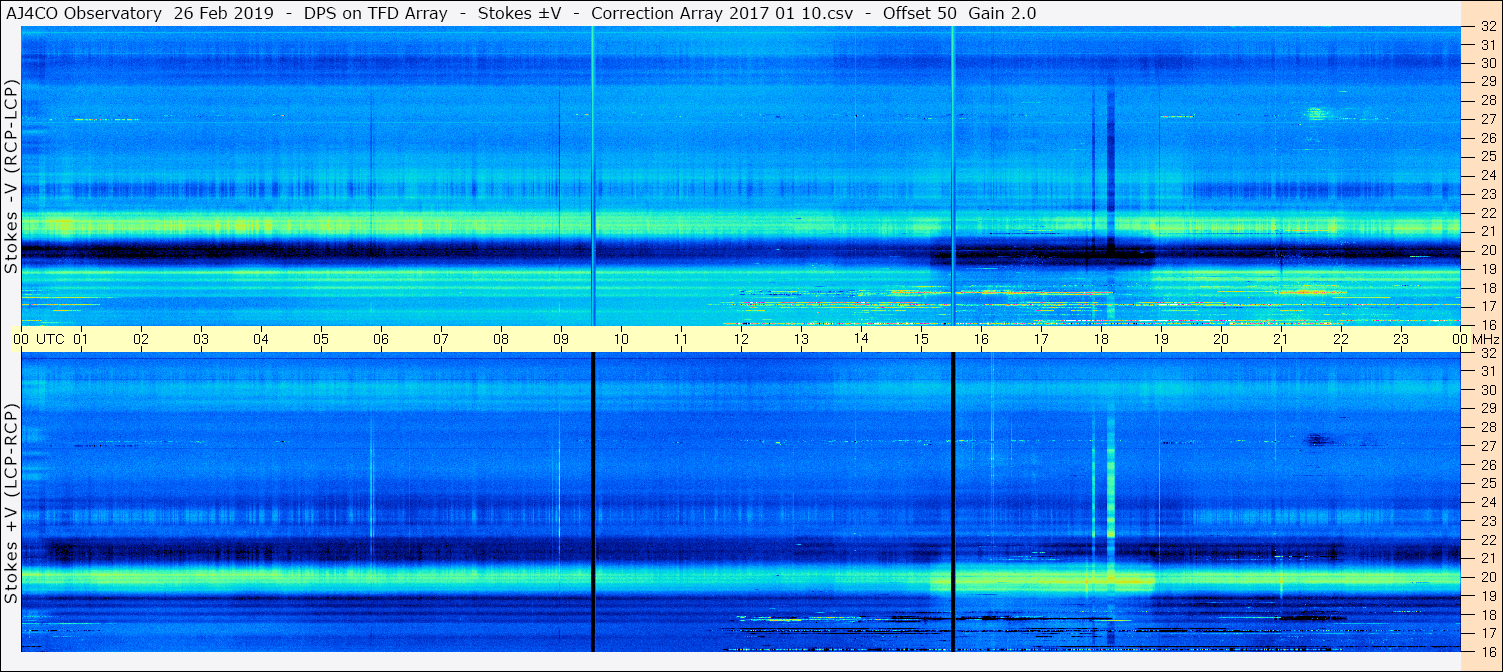This screenshot has height=672, width=1503.
Task: Click 25 MHz tick on Stokes -V frequency scale
Action: 1487,157
